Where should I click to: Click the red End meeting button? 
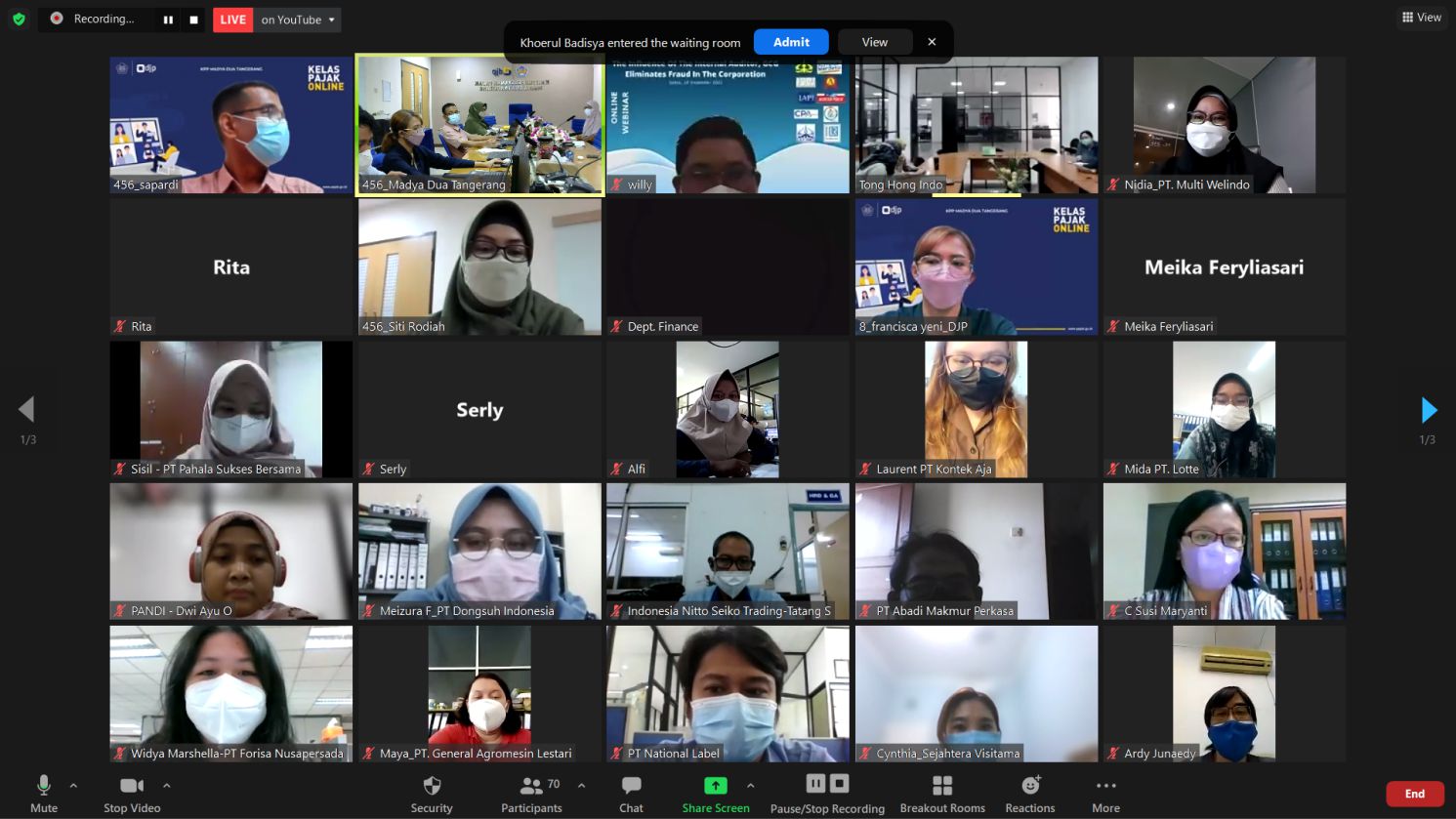[1414, 794]
